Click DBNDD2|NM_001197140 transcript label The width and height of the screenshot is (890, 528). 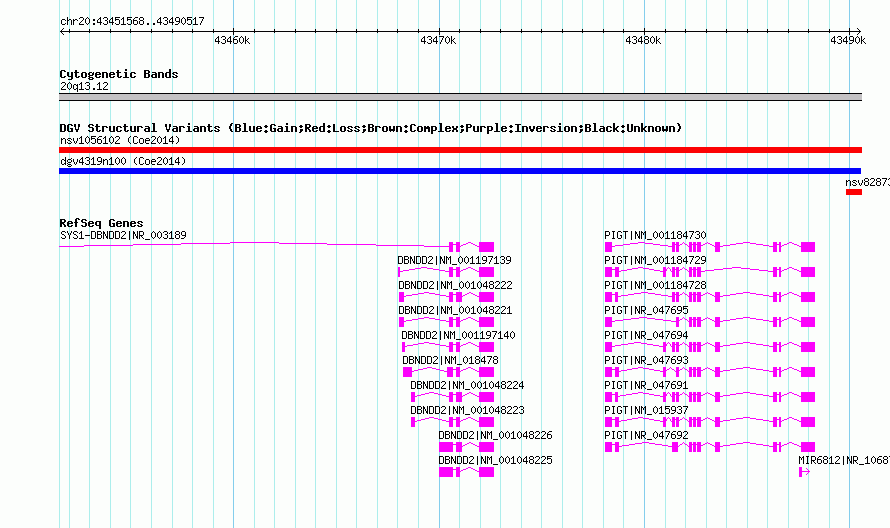click(x=458, y=335)
